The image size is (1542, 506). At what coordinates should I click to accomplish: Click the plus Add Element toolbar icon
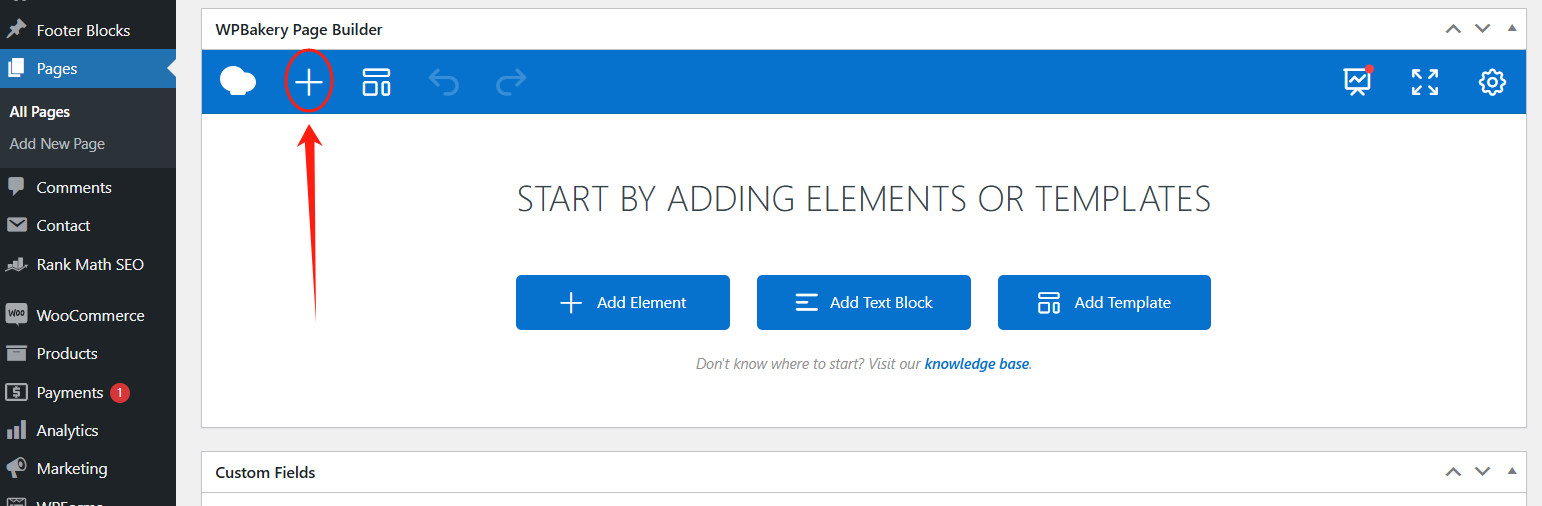[x=309, y=82]
